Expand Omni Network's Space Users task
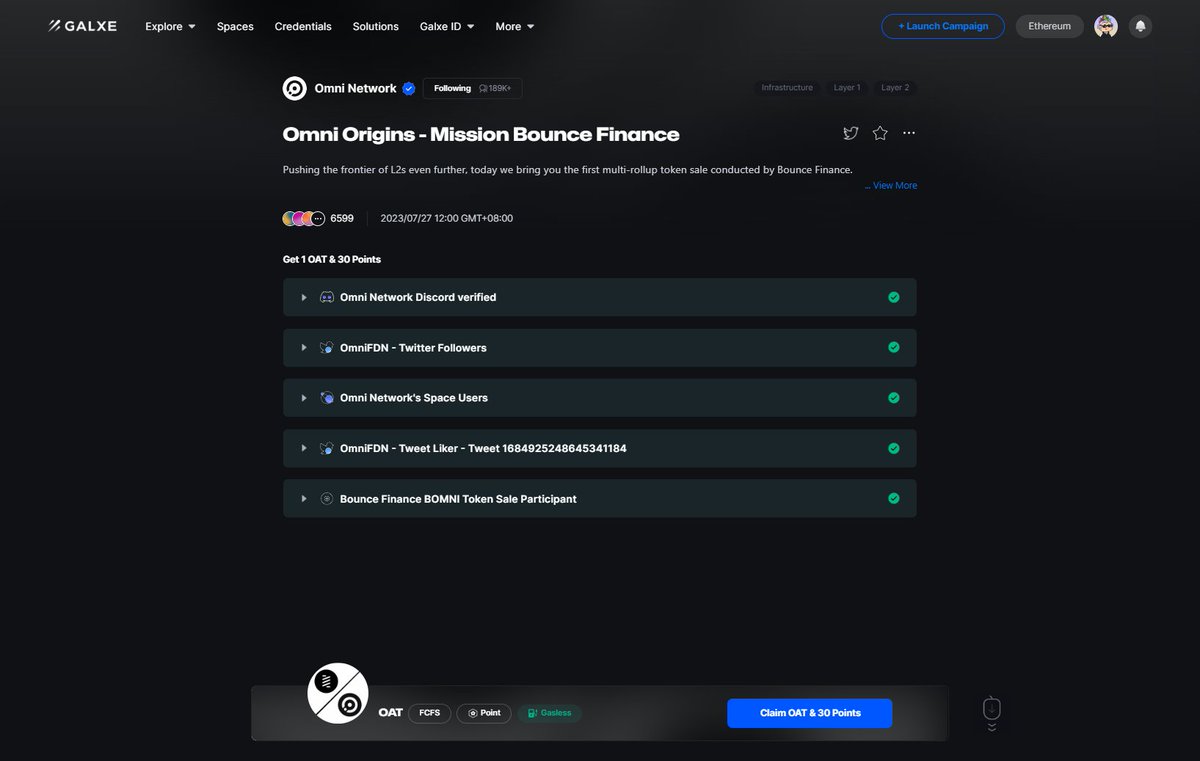1200x761 pixels. (304, 397)
